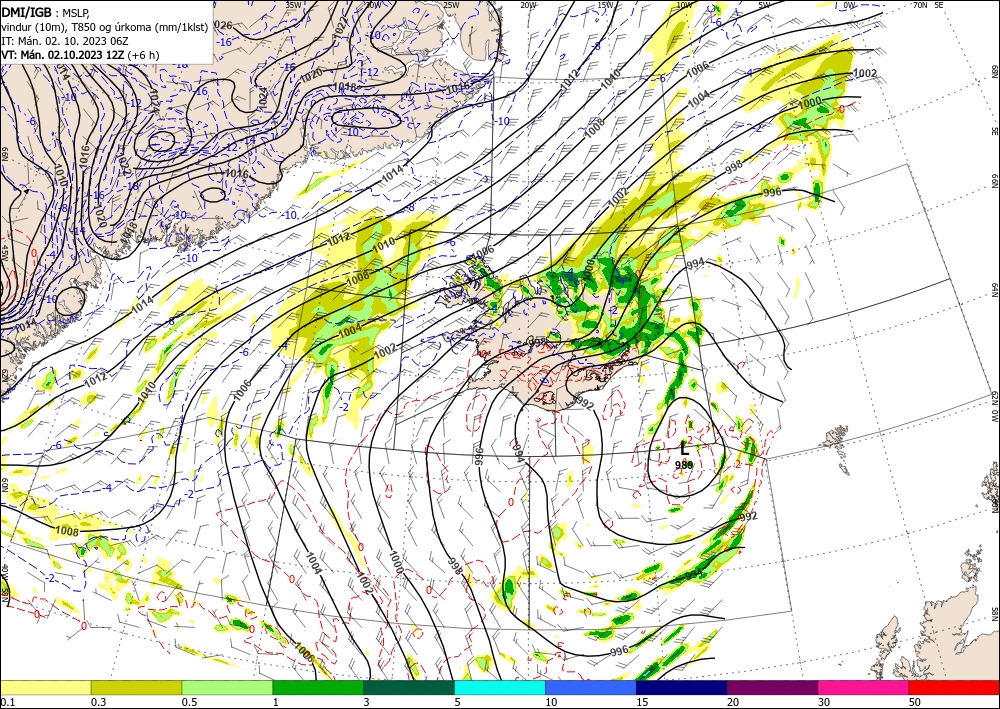The image size is (1000, 709).
Task: Click the '10W' longitude label at top
Action: click(x=684, y=5)
